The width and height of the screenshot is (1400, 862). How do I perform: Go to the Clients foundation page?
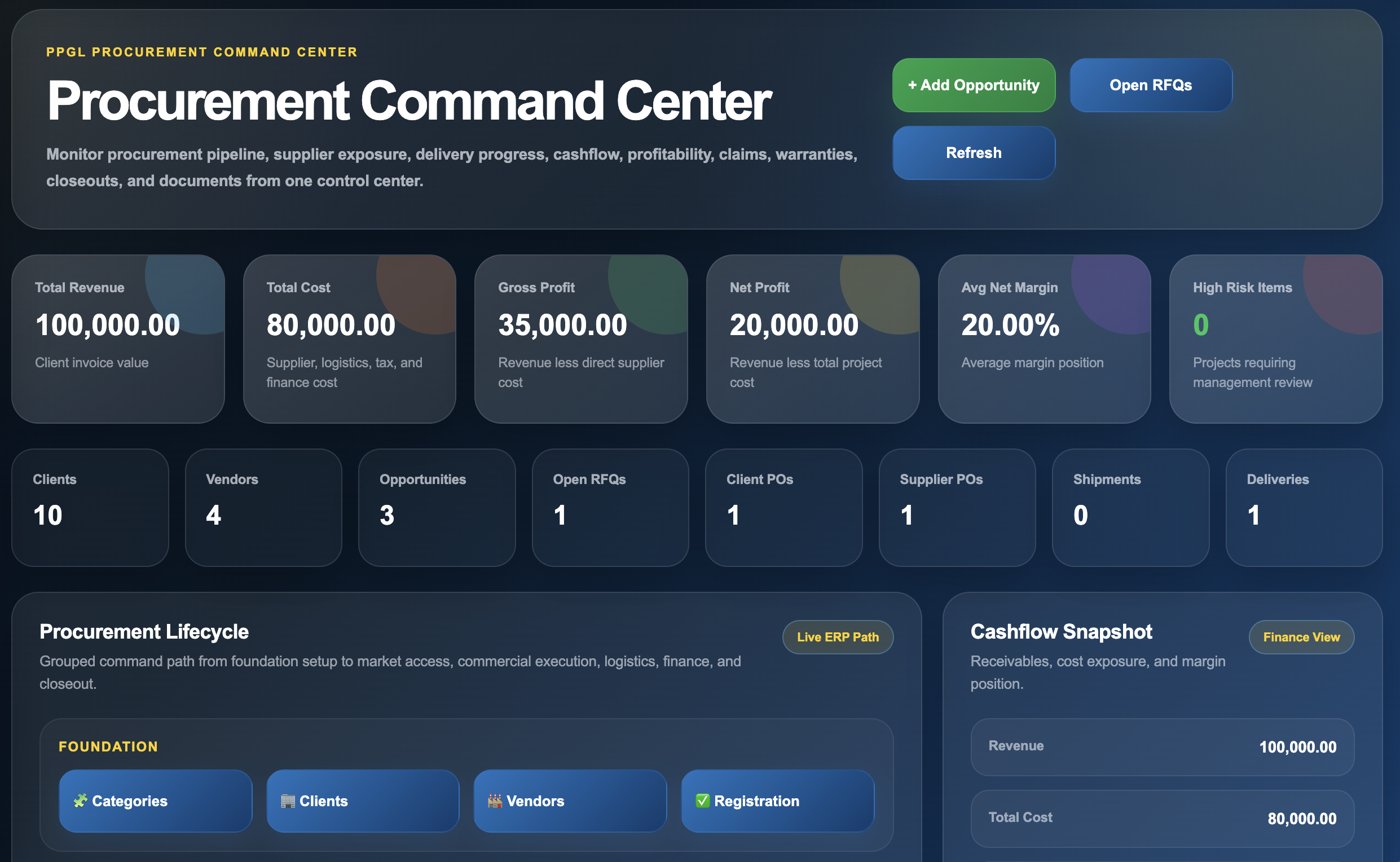click(363, 801)
